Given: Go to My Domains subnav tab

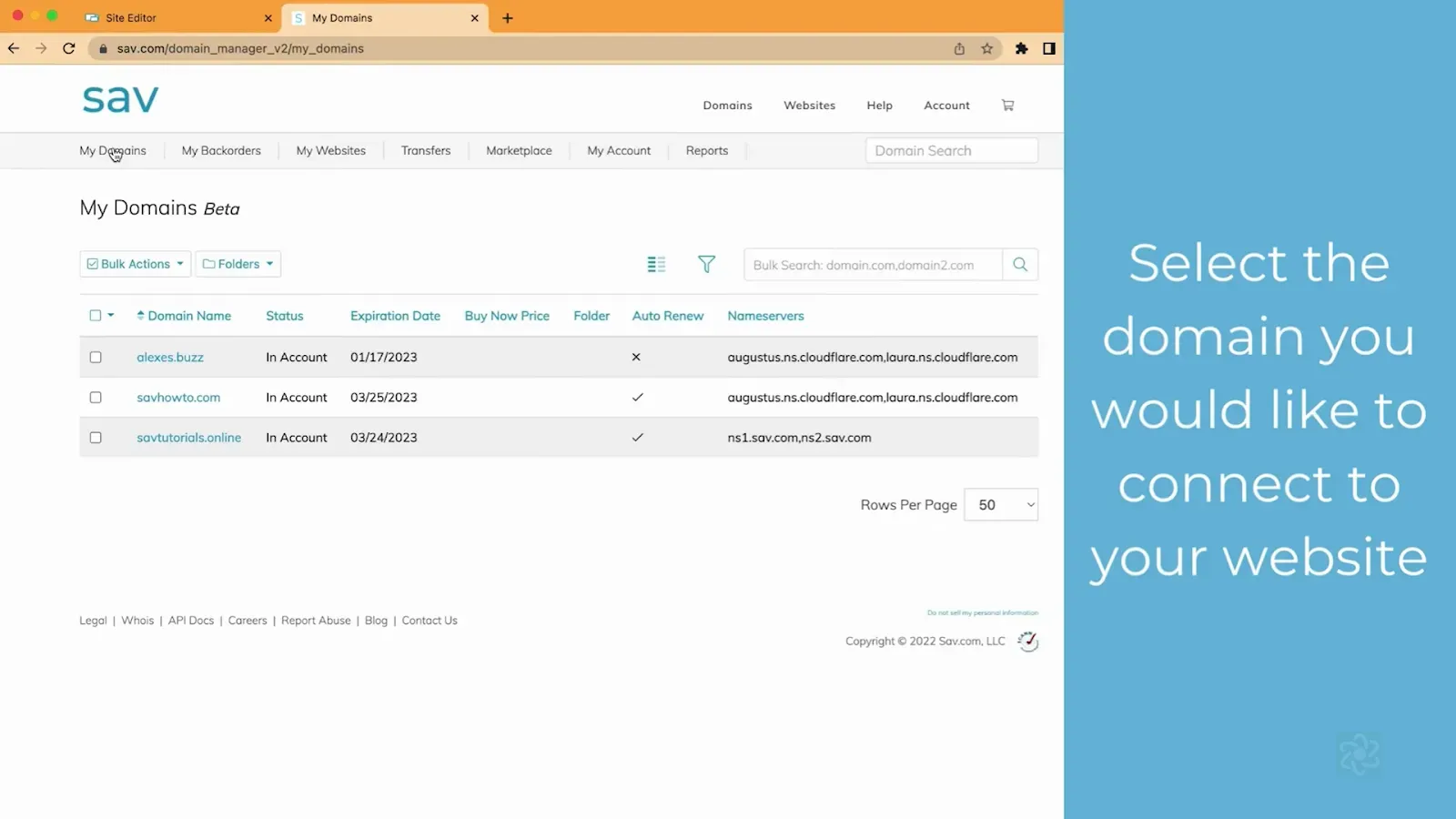Looking at the screenshot, I should pos(113,151).
